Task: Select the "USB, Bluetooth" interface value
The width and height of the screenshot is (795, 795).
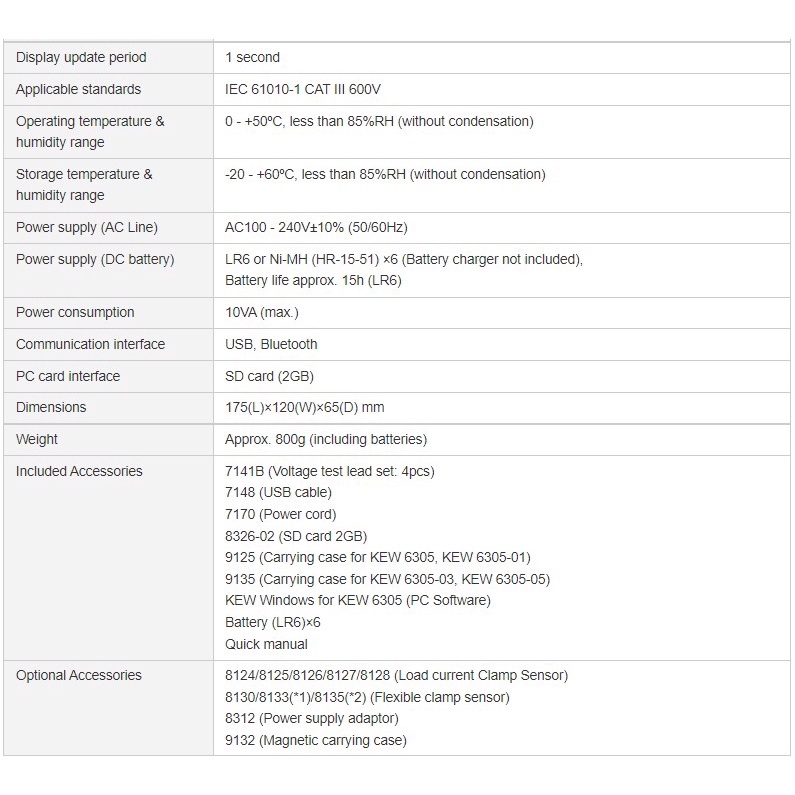Action: (x=271, y=344)
